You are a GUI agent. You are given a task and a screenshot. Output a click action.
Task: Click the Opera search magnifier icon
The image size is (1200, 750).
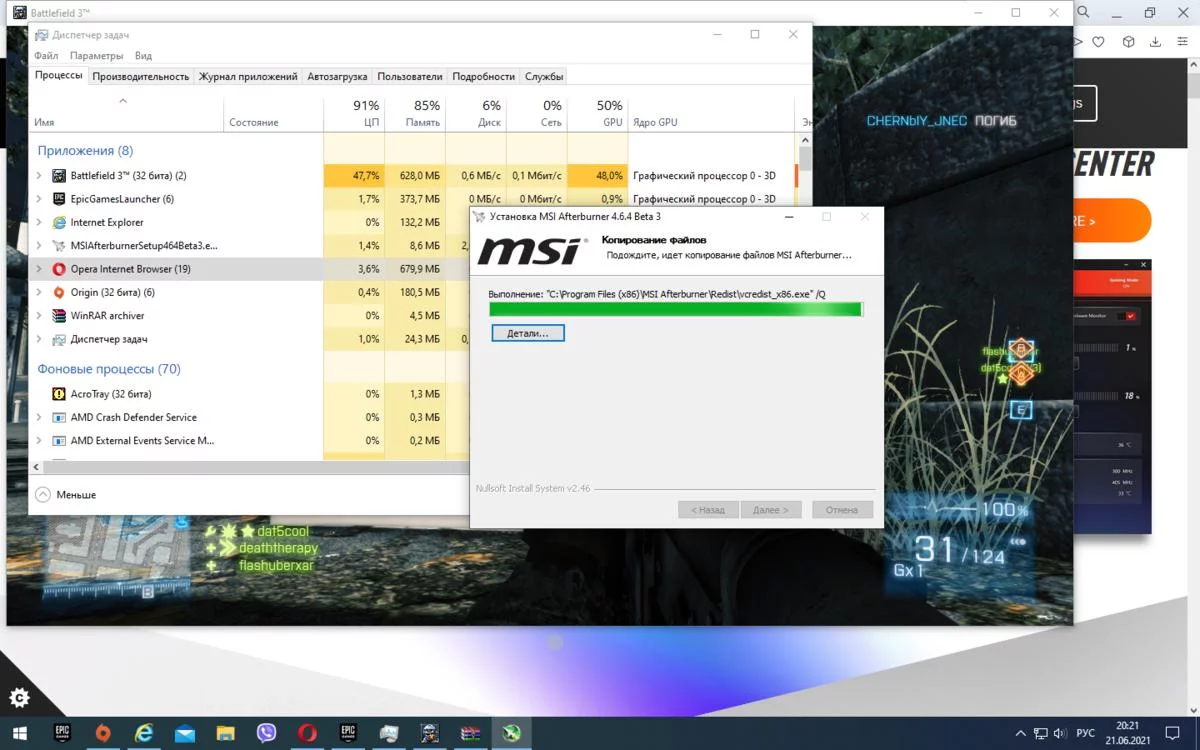(x=1084, y=13)
